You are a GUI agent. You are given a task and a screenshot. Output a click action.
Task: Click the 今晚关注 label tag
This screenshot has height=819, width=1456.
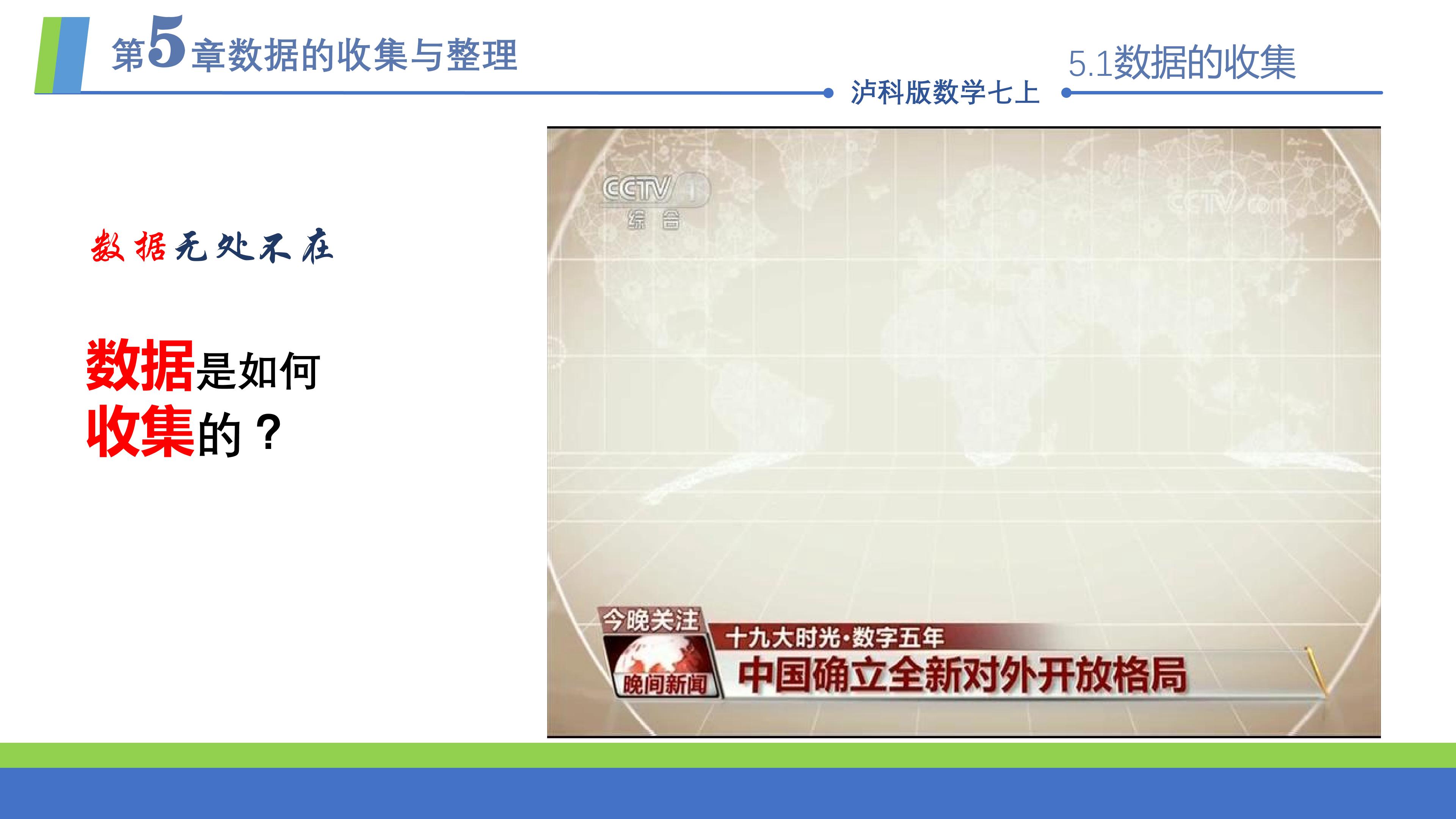pyautogui.click(x=650, y=620)
